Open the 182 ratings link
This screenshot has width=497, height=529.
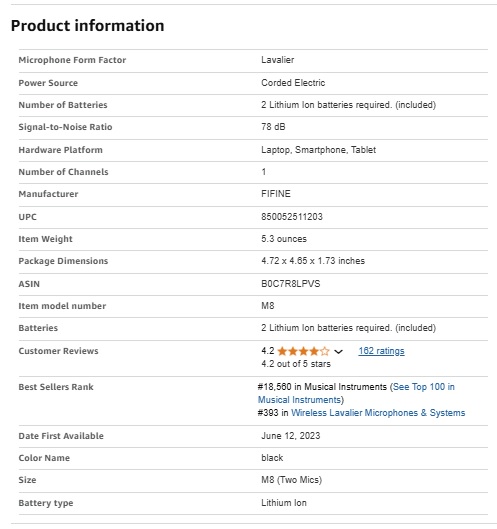[381, 351]
